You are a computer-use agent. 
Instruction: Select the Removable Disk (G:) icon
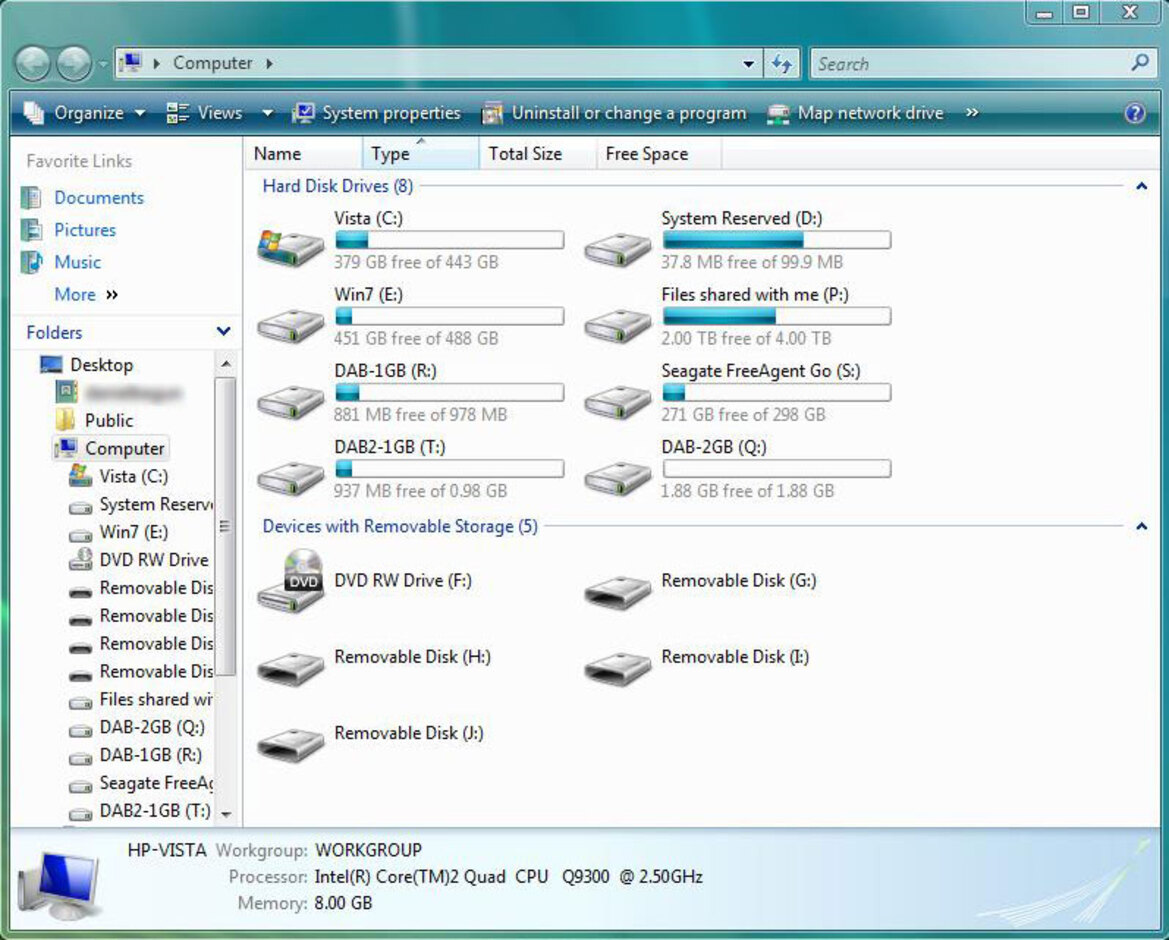tap(617, 593)
